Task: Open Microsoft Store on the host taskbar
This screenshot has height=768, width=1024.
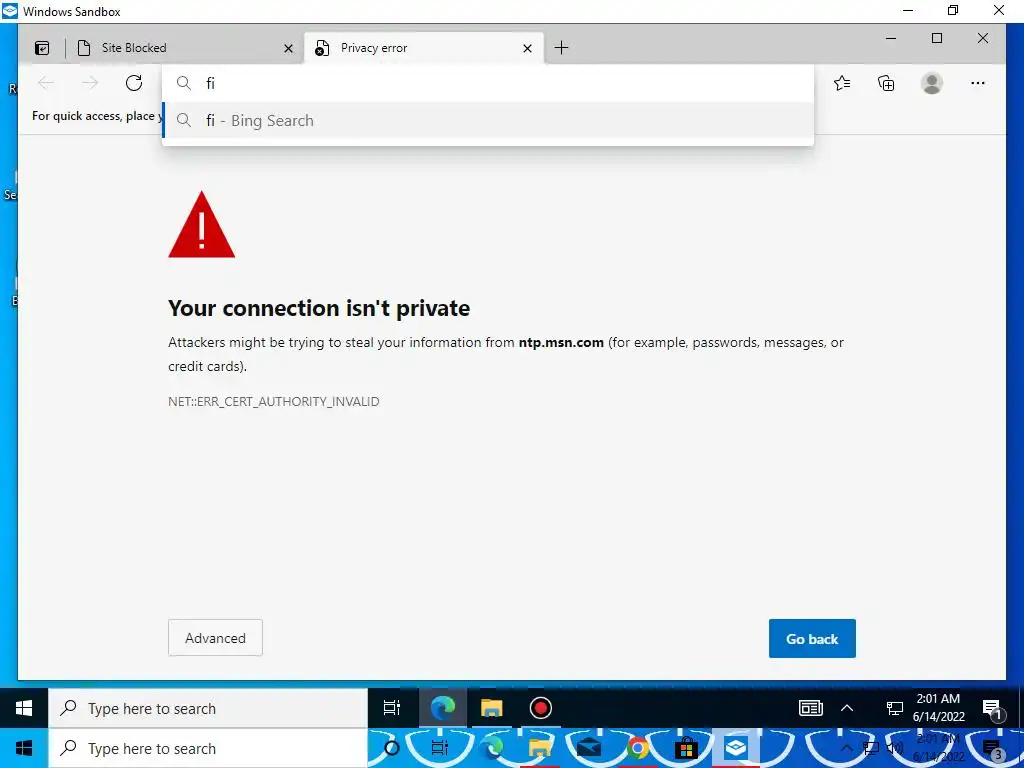Action: pos(686,748)
